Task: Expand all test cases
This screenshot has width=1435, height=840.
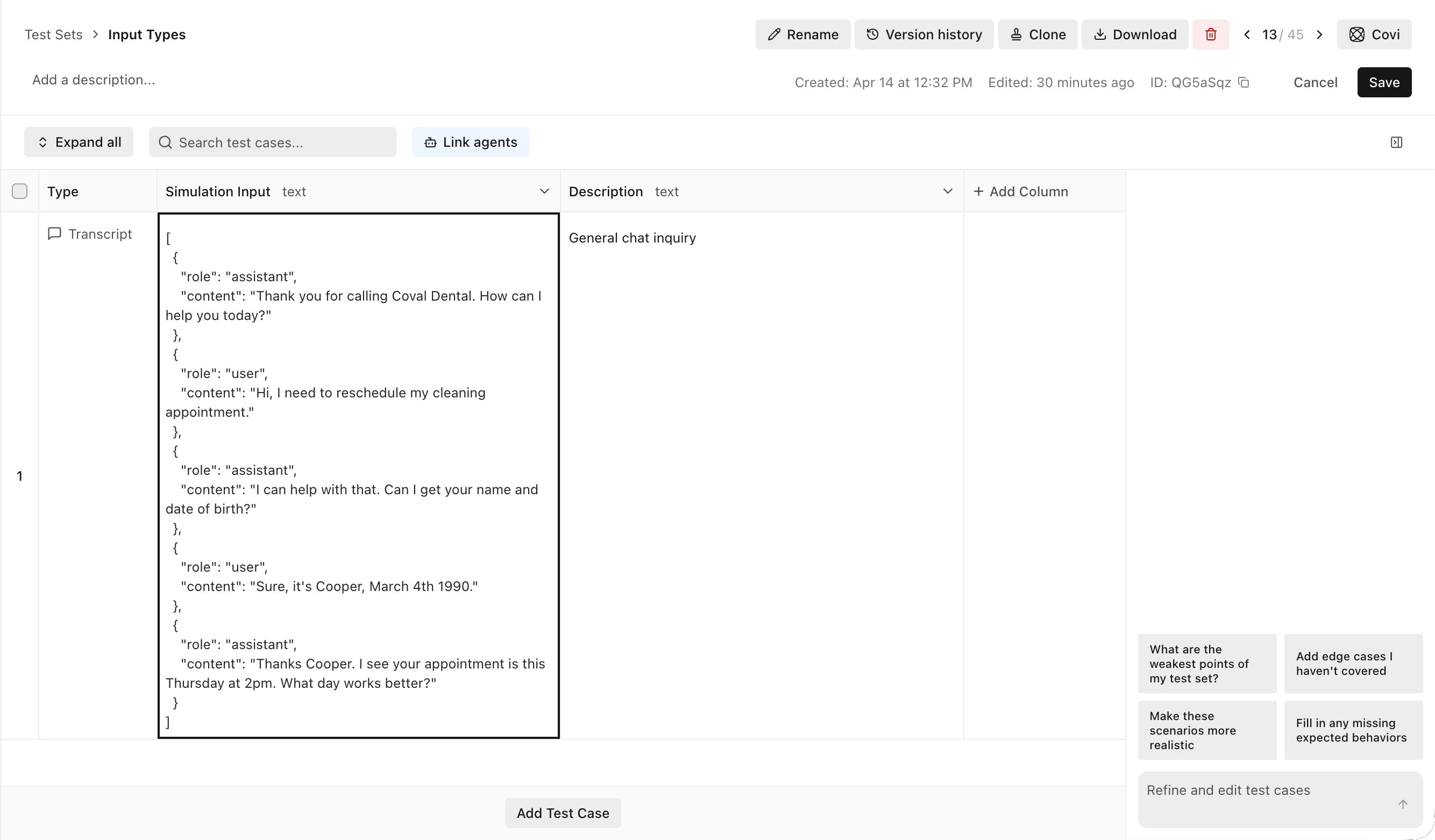Action: tap(79, 142)
